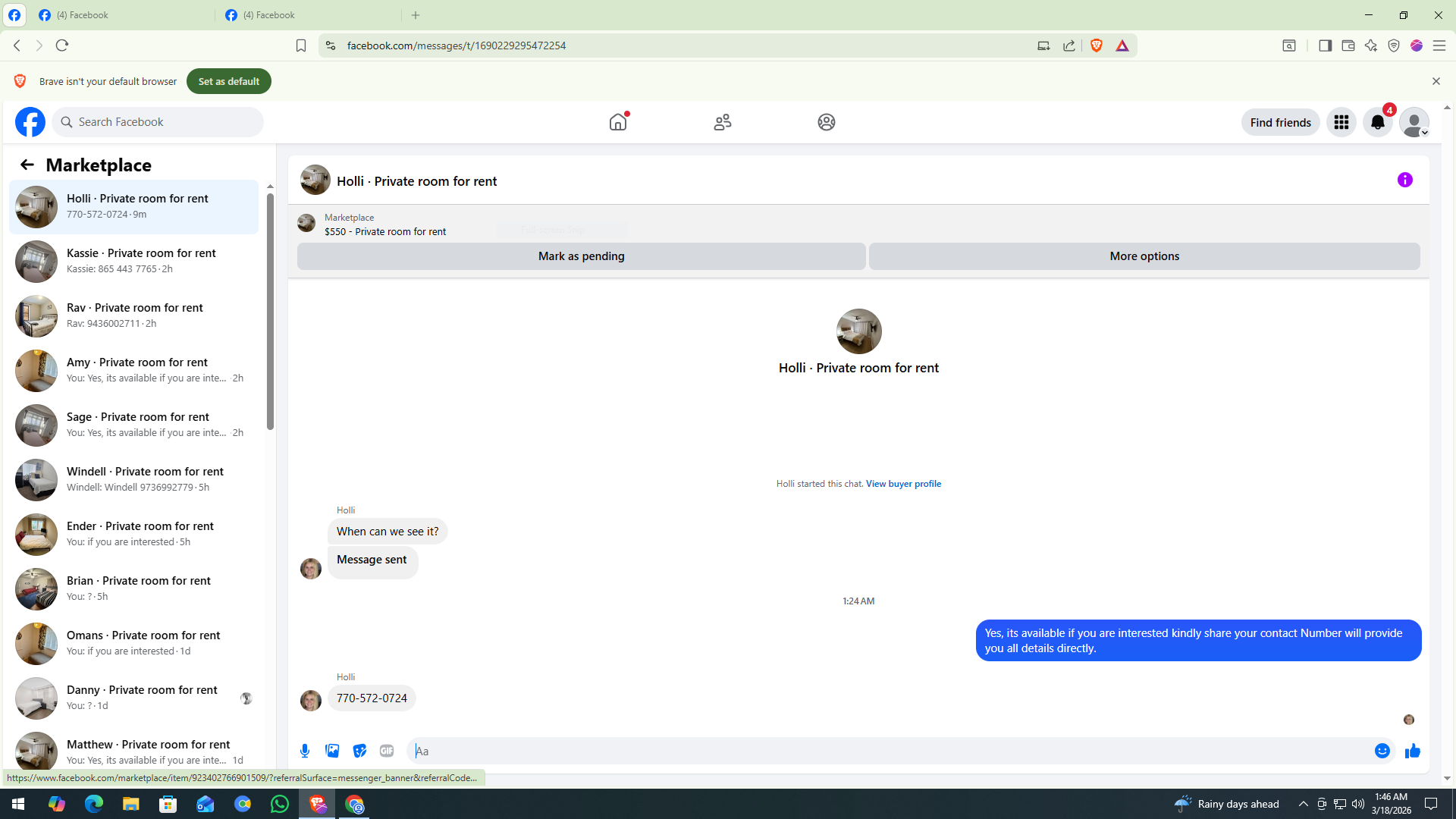Click the share page icon
Screen dimensions: 1456x819
pos(1069,45)
